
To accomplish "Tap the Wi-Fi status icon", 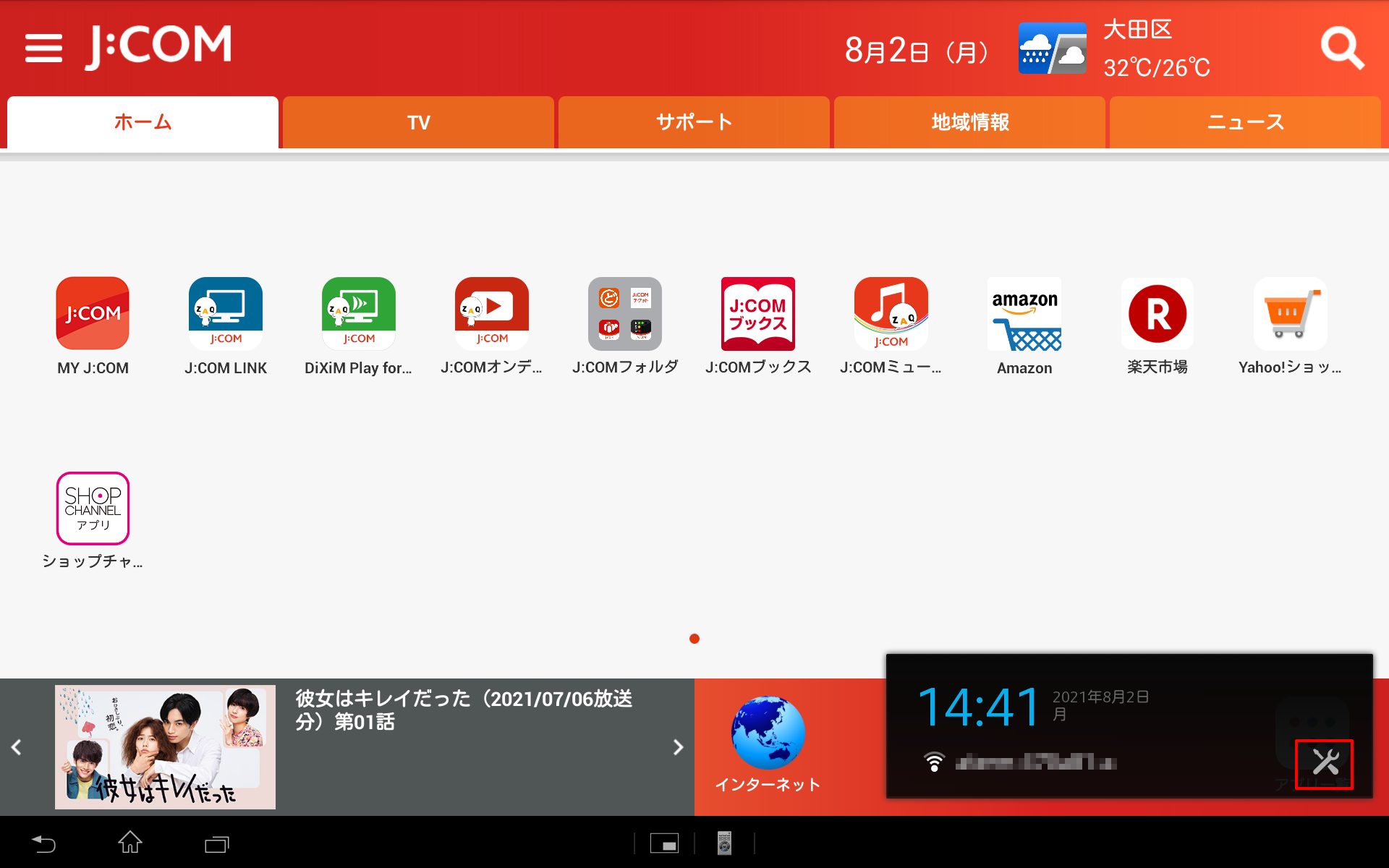I will click(x=934, y=762).
